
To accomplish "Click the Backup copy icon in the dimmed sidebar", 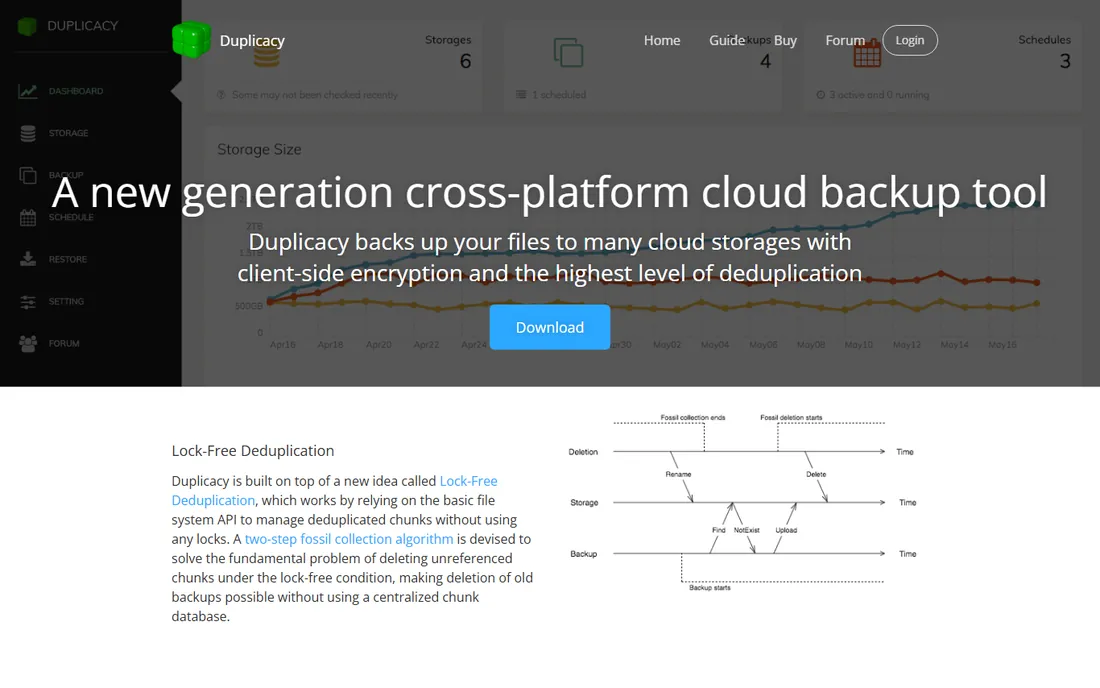I will click(x=27, y=175).
